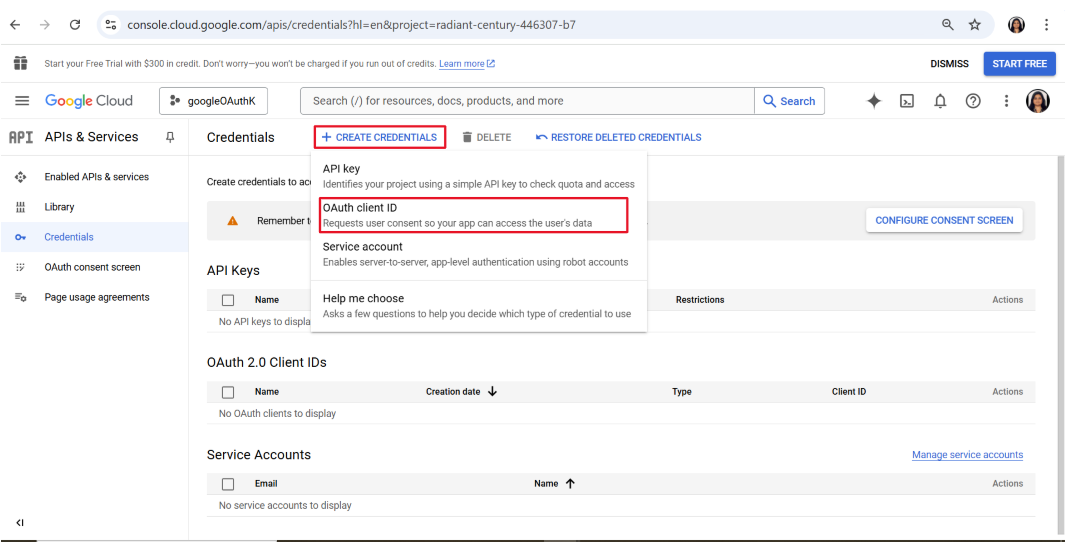Select all API Keys checkbox

(228, 300)
